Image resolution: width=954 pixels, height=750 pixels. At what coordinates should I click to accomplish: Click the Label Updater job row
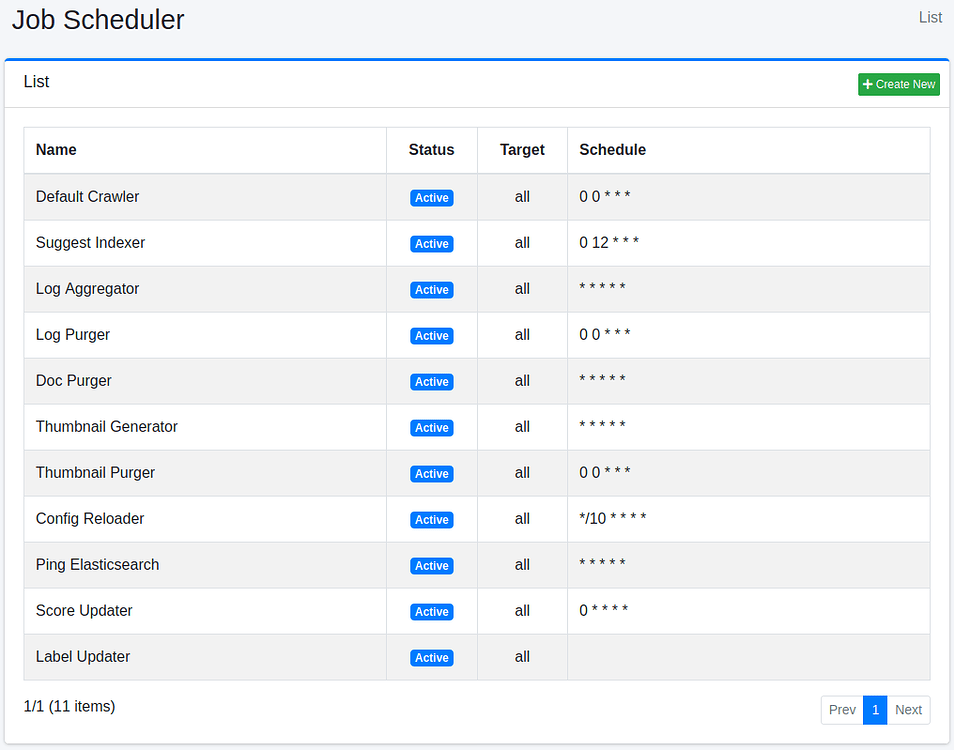point(83,657)
